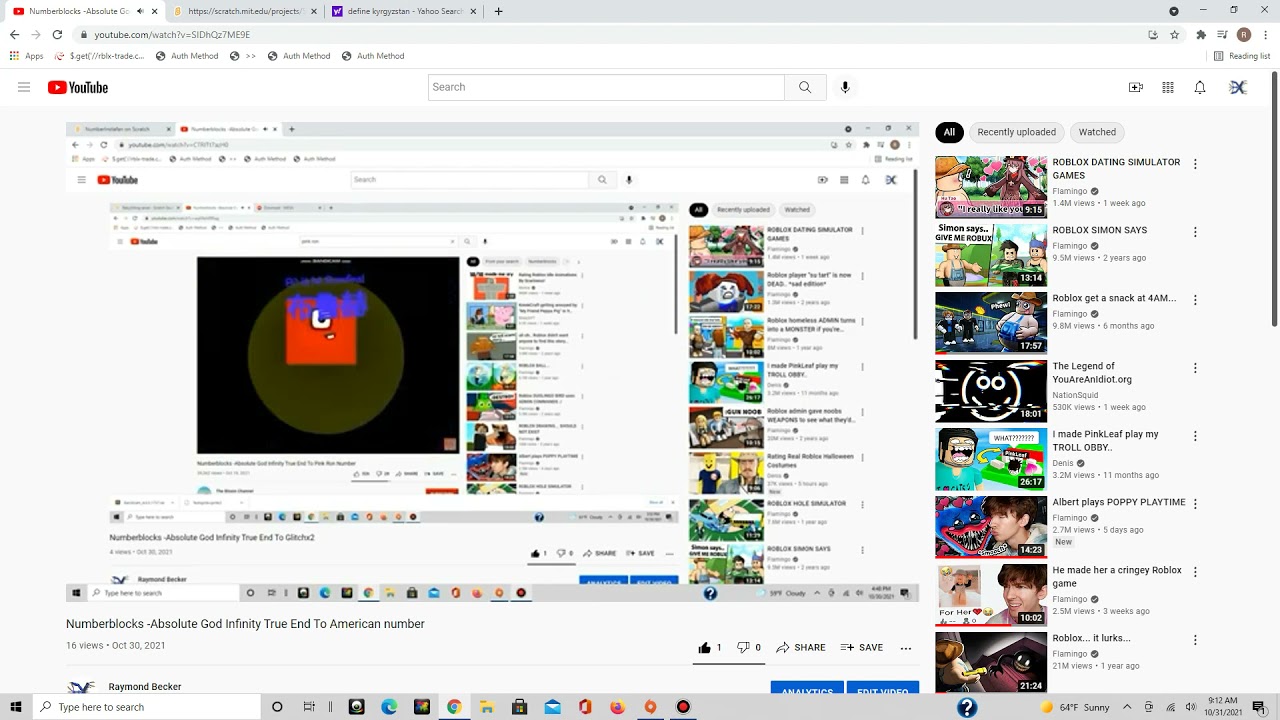Viewport: 1280px width, 720px height.
Task: Open ROBLOX SIMON SAYS video title
Action: pyautogui.click(x=1100, y=230)
